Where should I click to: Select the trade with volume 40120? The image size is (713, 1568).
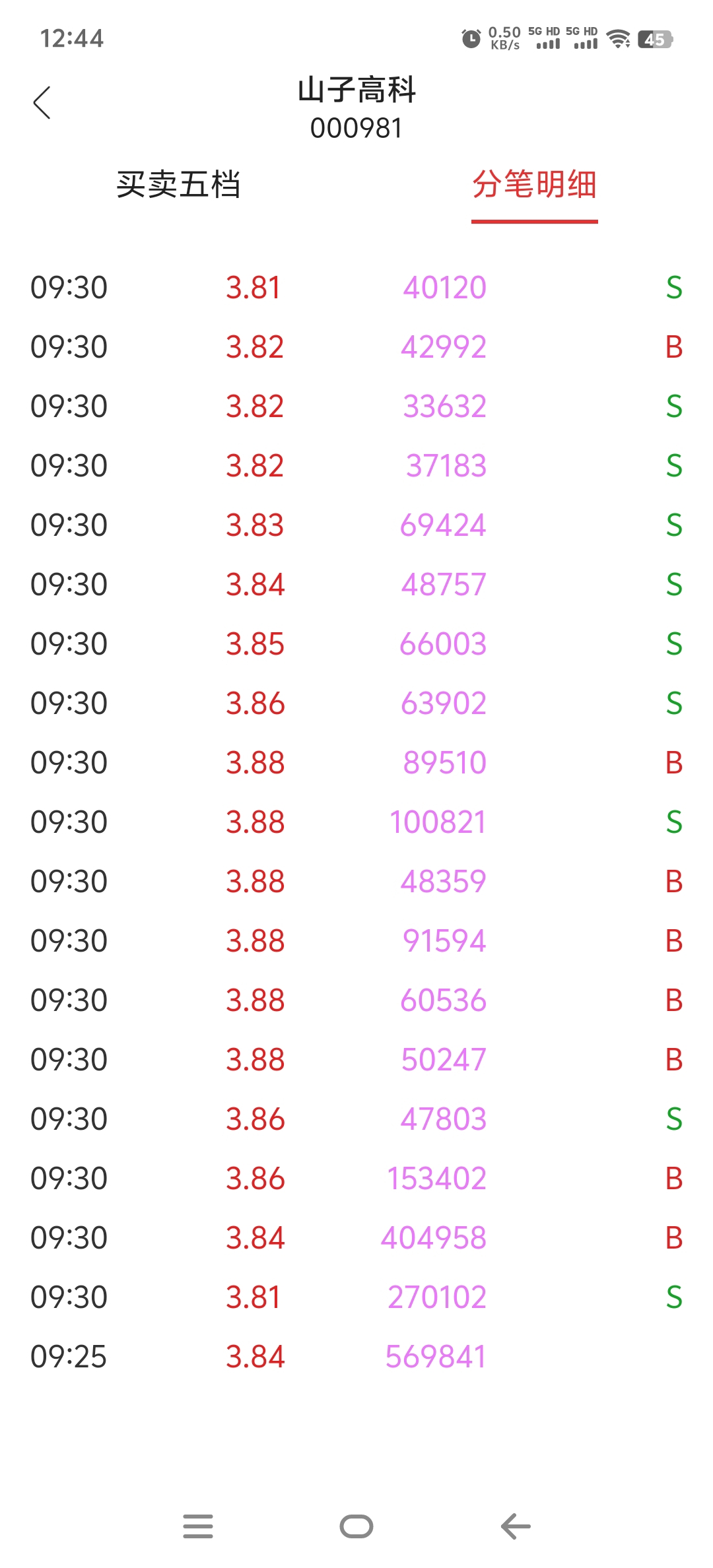(444, 288)
